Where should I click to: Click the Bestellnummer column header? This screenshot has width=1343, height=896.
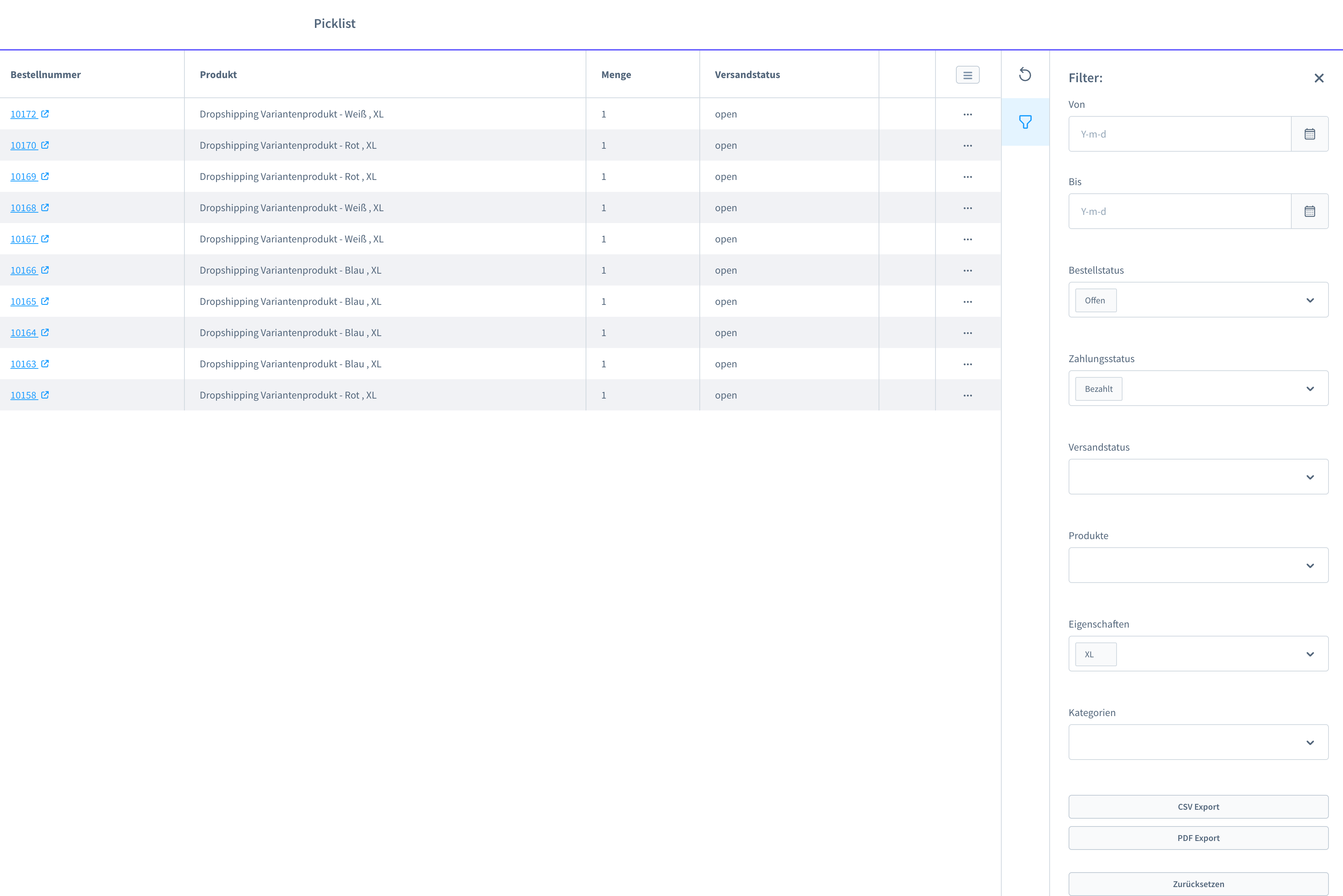coord(46,75)
